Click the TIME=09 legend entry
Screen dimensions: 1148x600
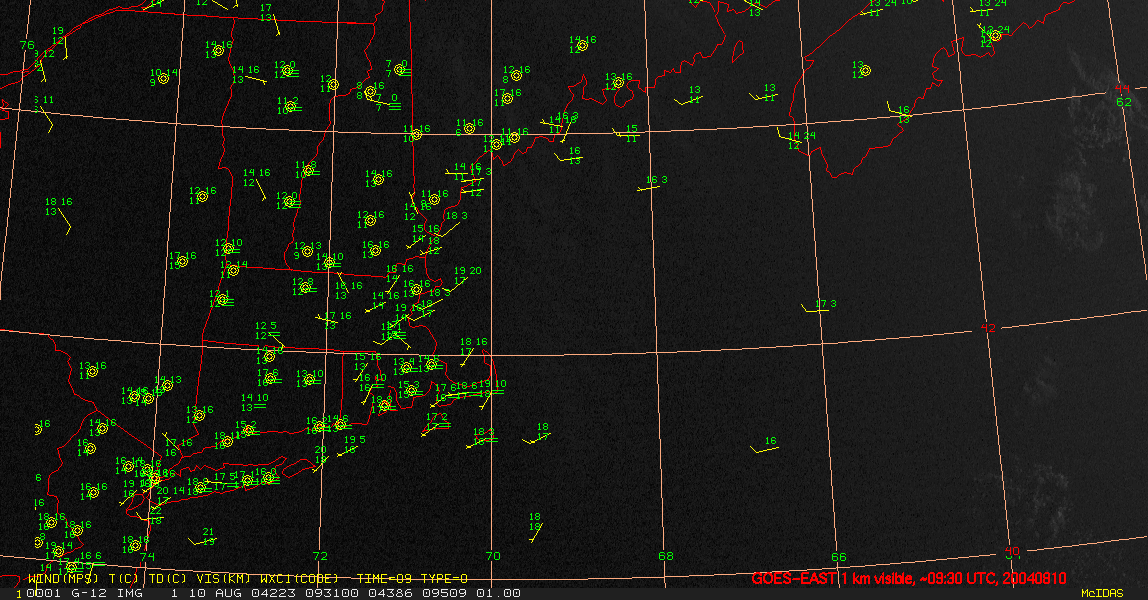[384, 579]
